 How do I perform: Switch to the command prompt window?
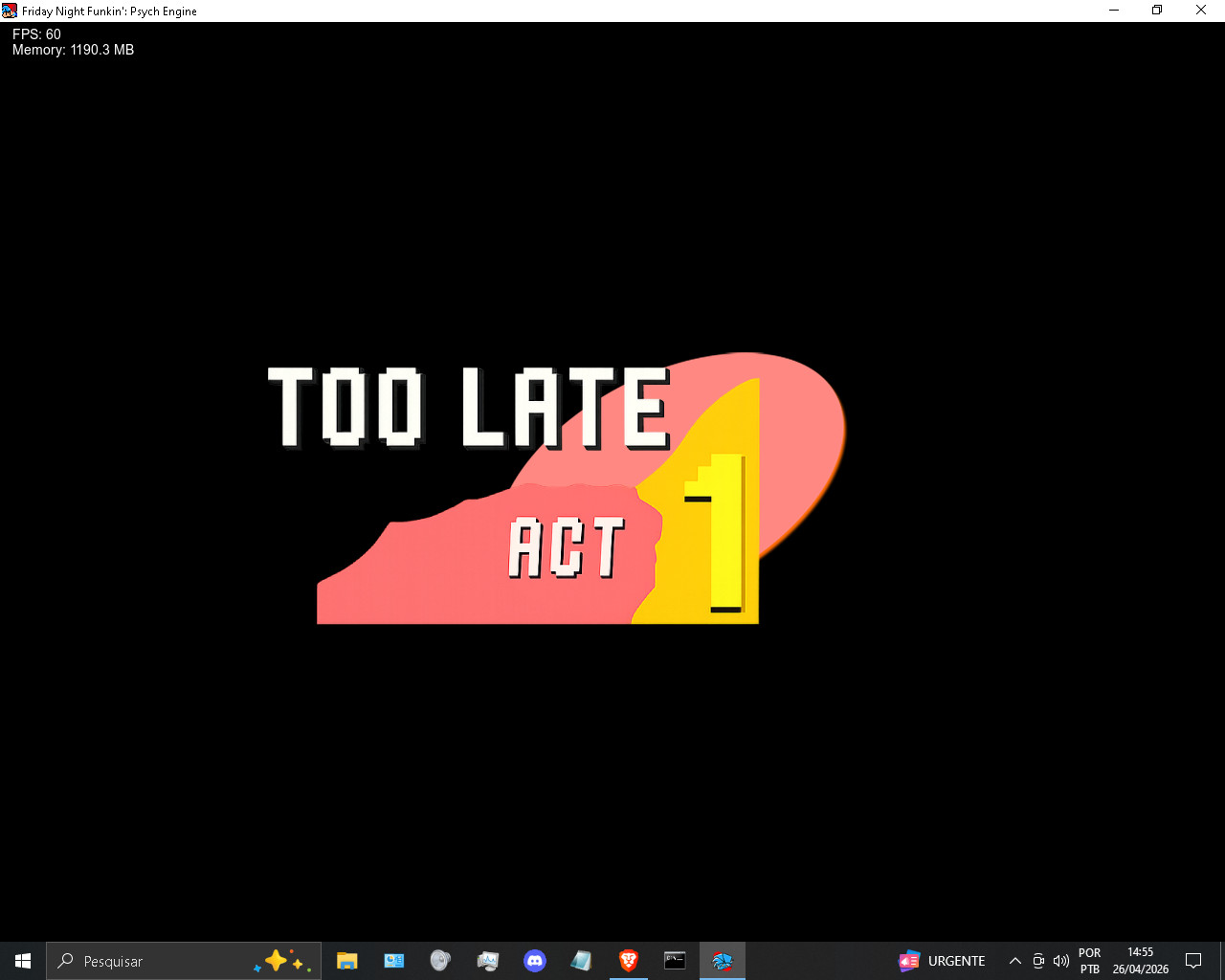(676, 961)
